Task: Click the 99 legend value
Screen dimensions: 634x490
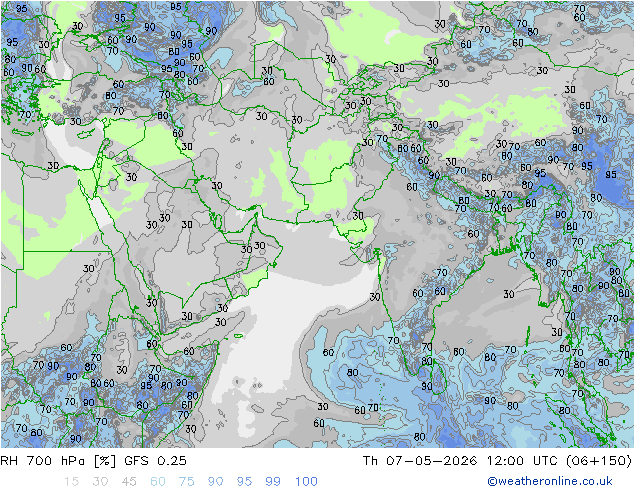Action: 273,482
